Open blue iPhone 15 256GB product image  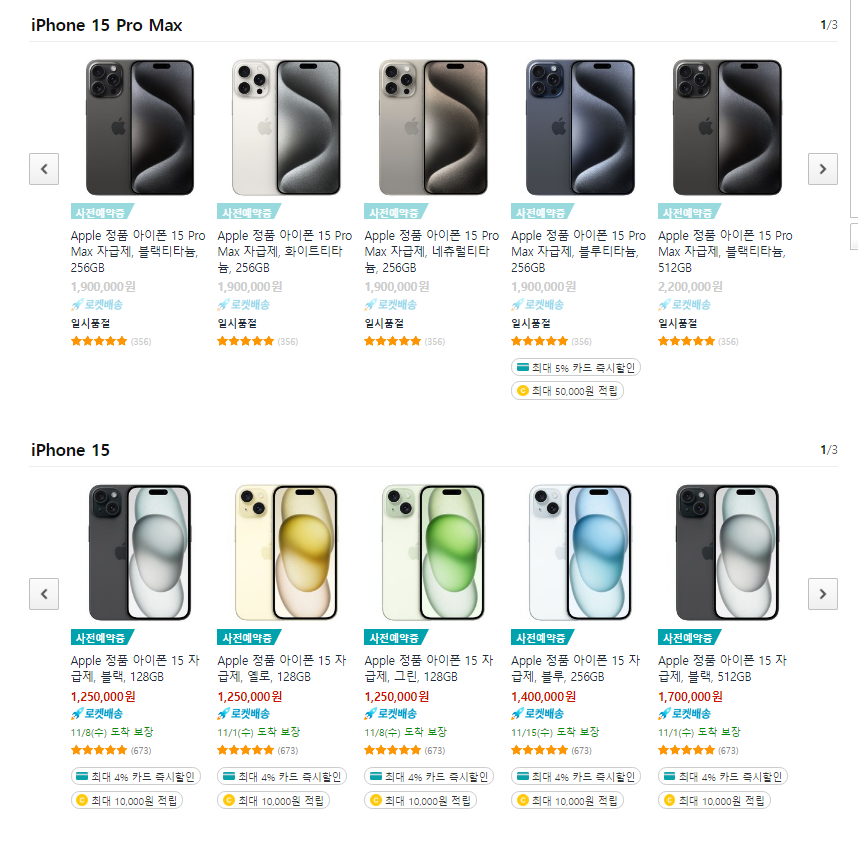point(580,552)
